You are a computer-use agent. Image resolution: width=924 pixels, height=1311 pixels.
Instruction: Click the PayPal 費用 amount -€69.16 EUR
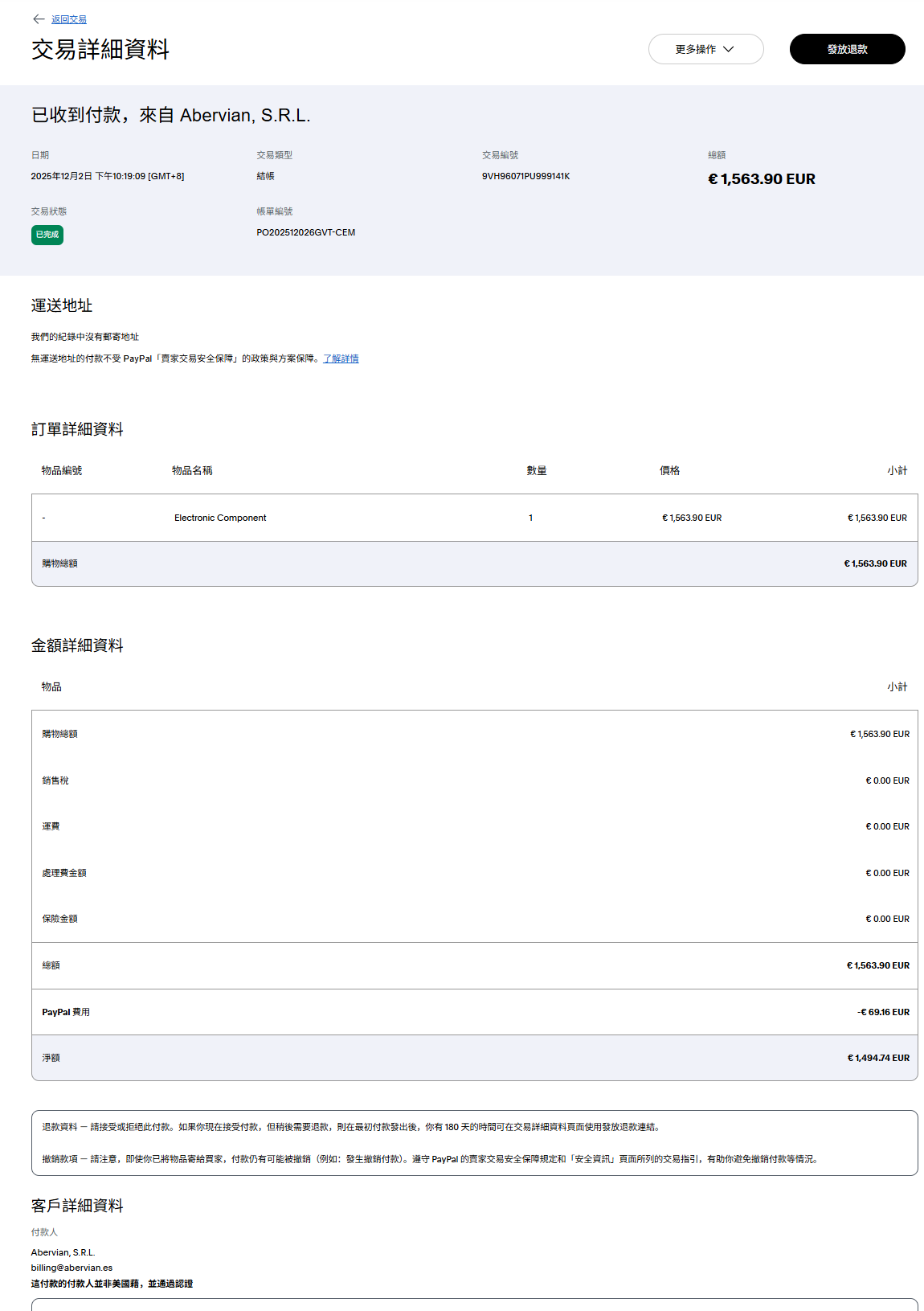tap(883, 1012)
